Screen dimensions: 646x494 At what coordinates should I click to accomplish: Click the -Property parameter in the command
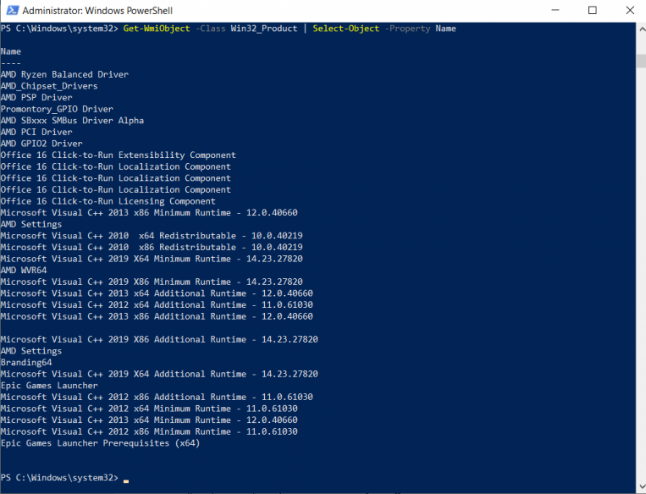point(407,28)
